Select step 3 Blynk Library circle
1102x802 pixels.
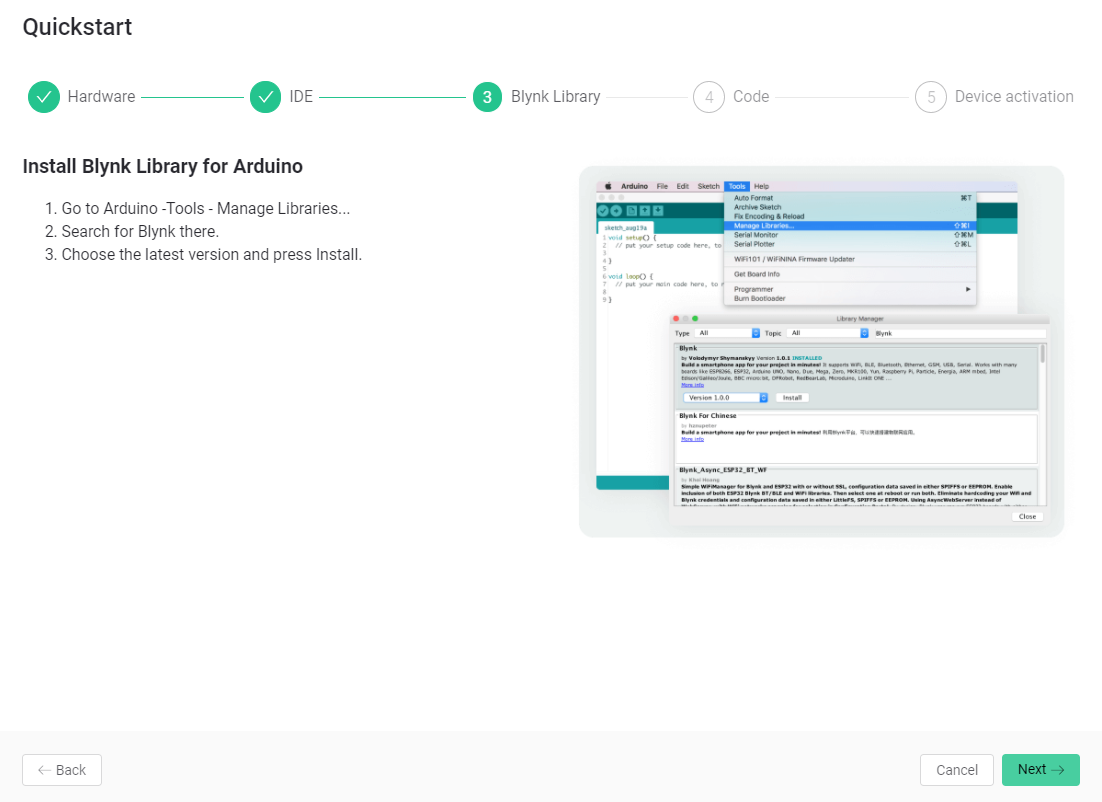click(x=487, y=97)
